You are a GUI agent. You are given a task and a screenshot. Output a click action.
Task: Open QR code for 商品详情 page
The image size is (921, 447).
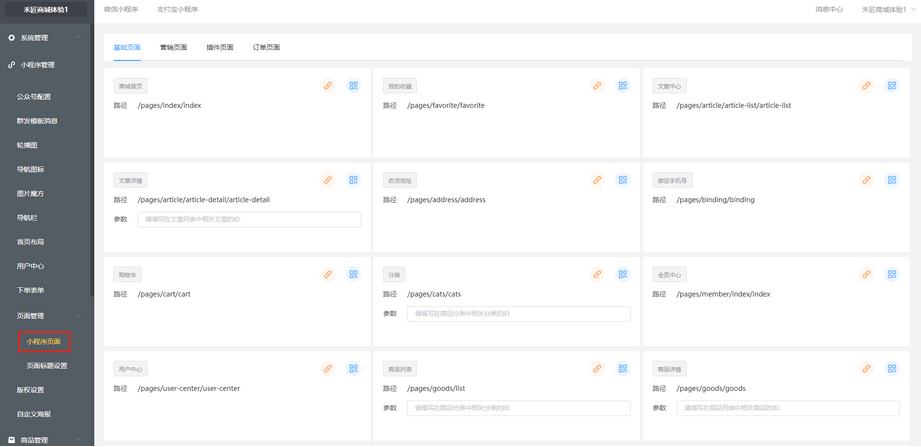coord(892,369)
